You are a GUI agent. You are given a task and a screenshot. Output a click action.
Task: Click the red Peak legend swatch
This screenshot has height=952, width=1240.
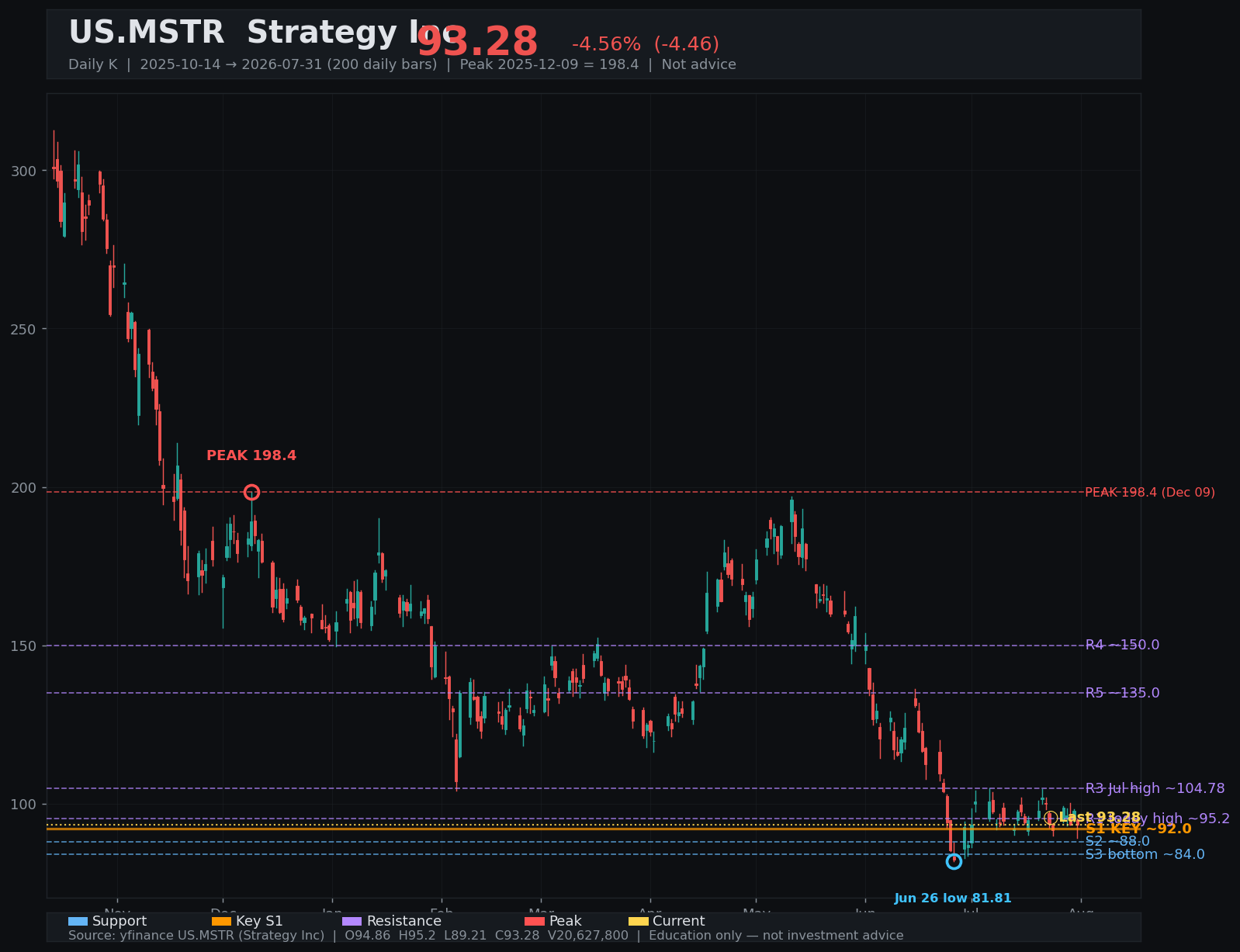[535, 922]
